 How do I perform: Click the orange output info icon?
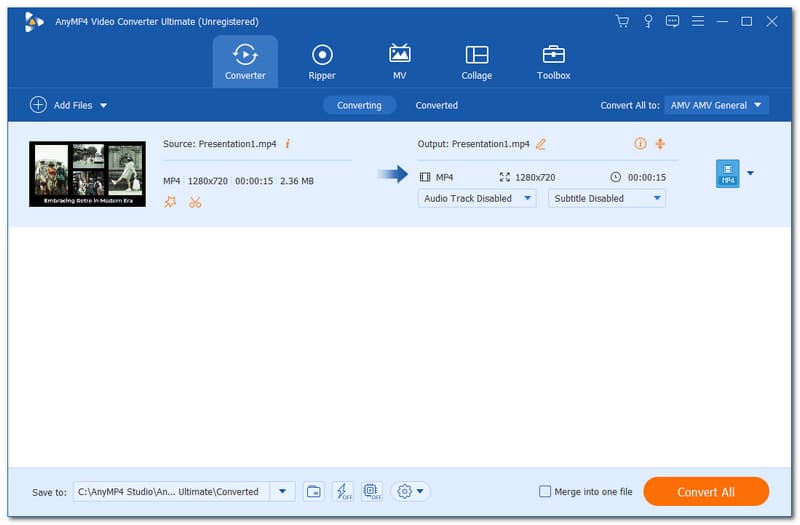click(640, 144)
